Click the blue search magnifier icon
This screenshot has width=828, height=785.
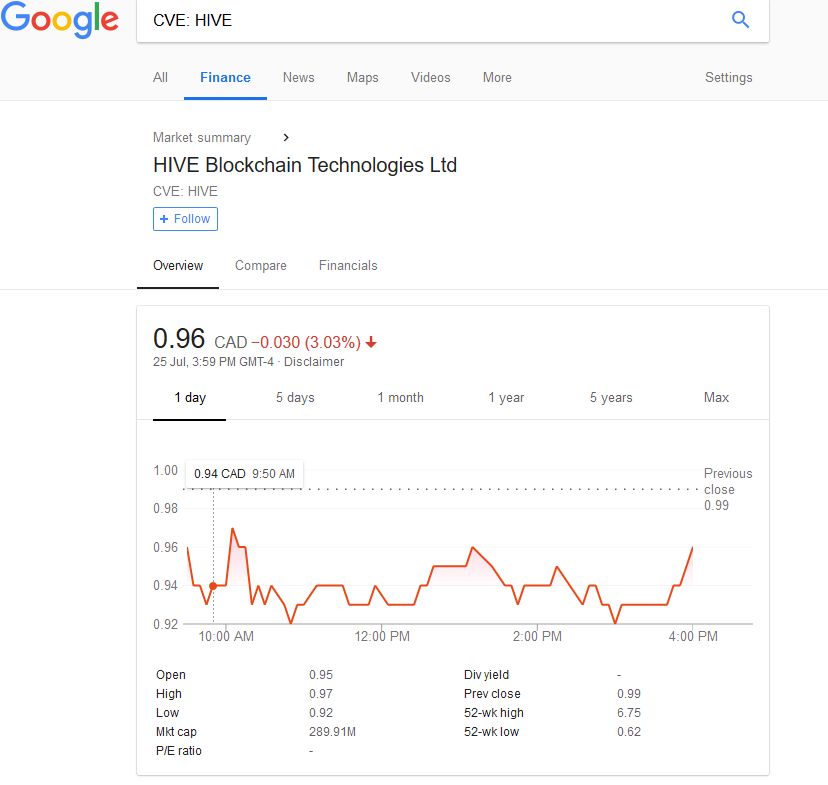(740, 20)
